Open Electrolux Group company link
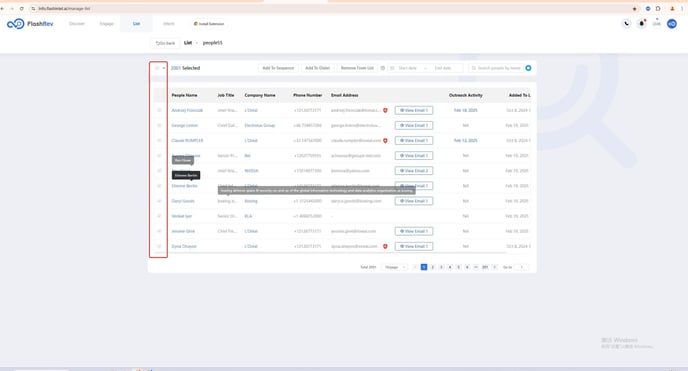The image size is (688, 371). coord(259,125)
